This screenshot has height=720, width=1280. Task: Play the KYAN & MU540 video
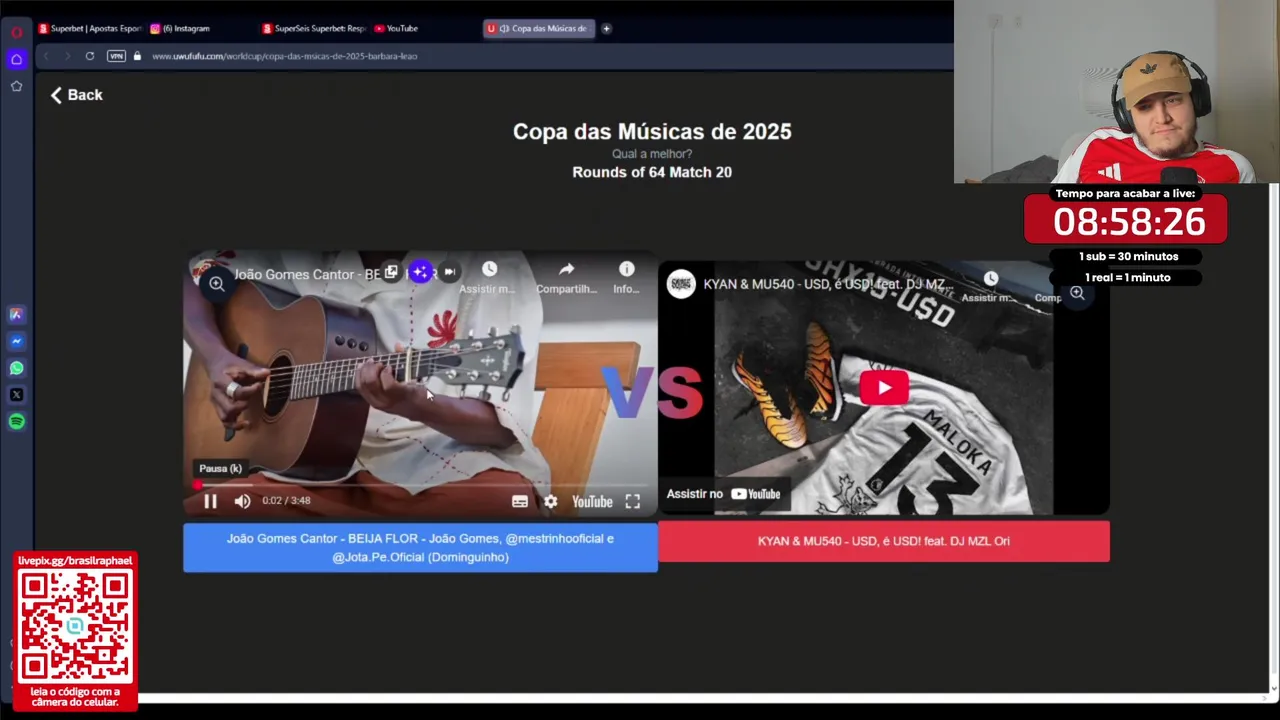pyautogui.click(x=884, y=388)
